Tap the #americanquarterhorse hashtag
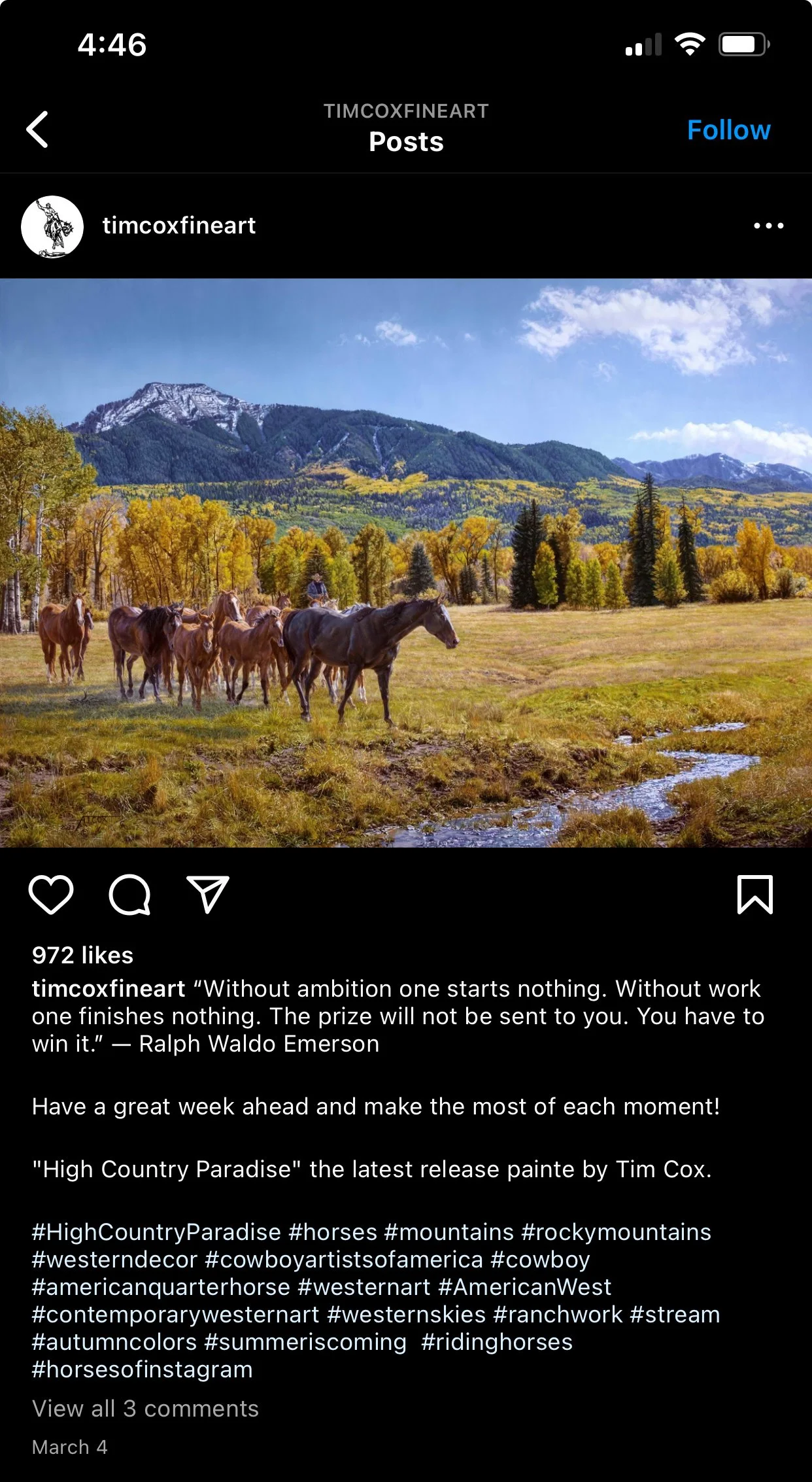The height and width of the screenshot is (1482, 812). coord(161,1286)
